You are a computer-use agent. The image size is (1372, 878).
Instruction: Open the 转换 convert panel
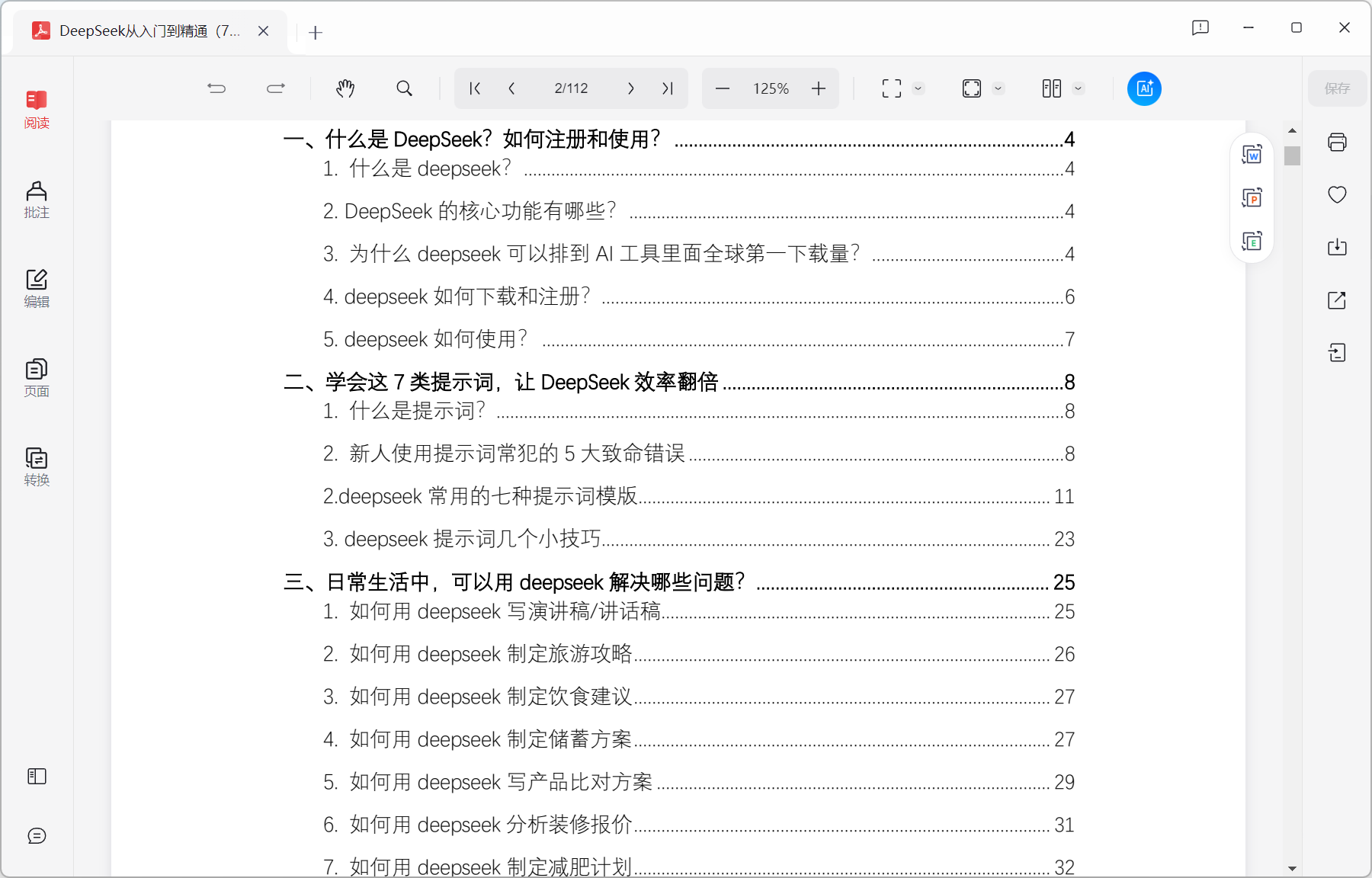(37, 467)
